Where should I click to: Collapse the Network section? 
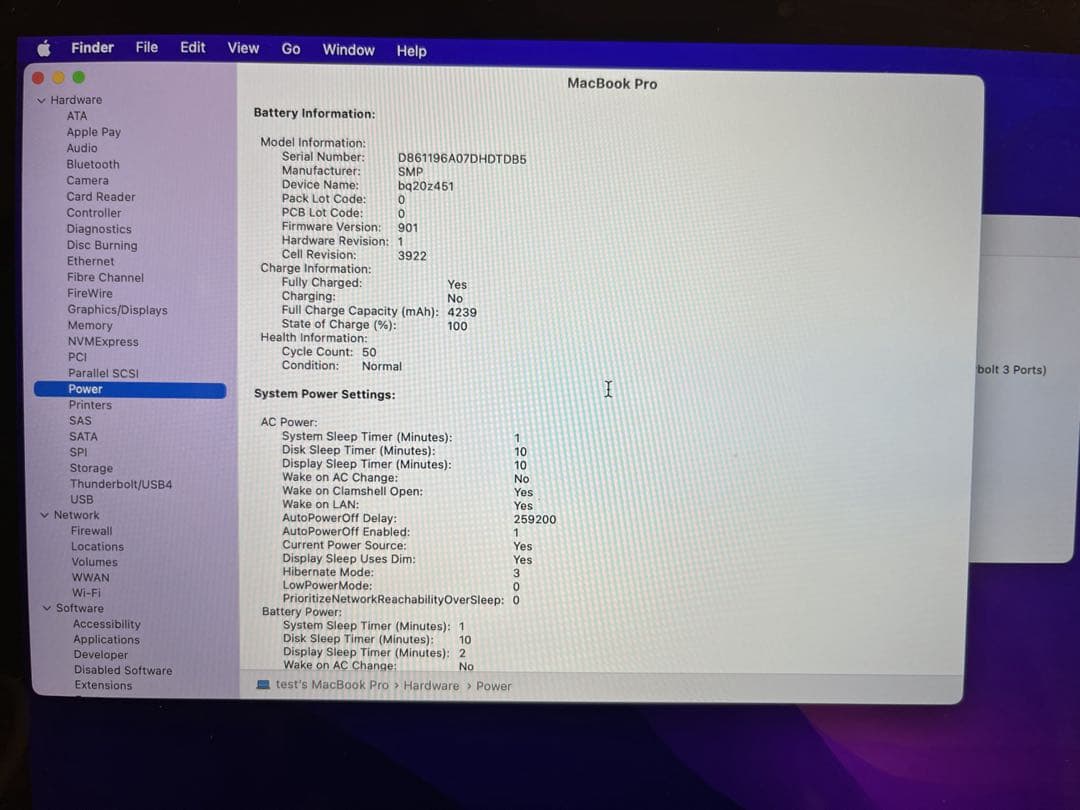[43, 514]
